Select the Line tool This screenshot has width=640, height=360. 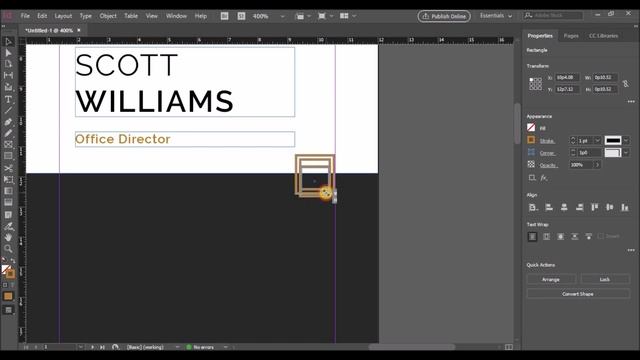8,110
